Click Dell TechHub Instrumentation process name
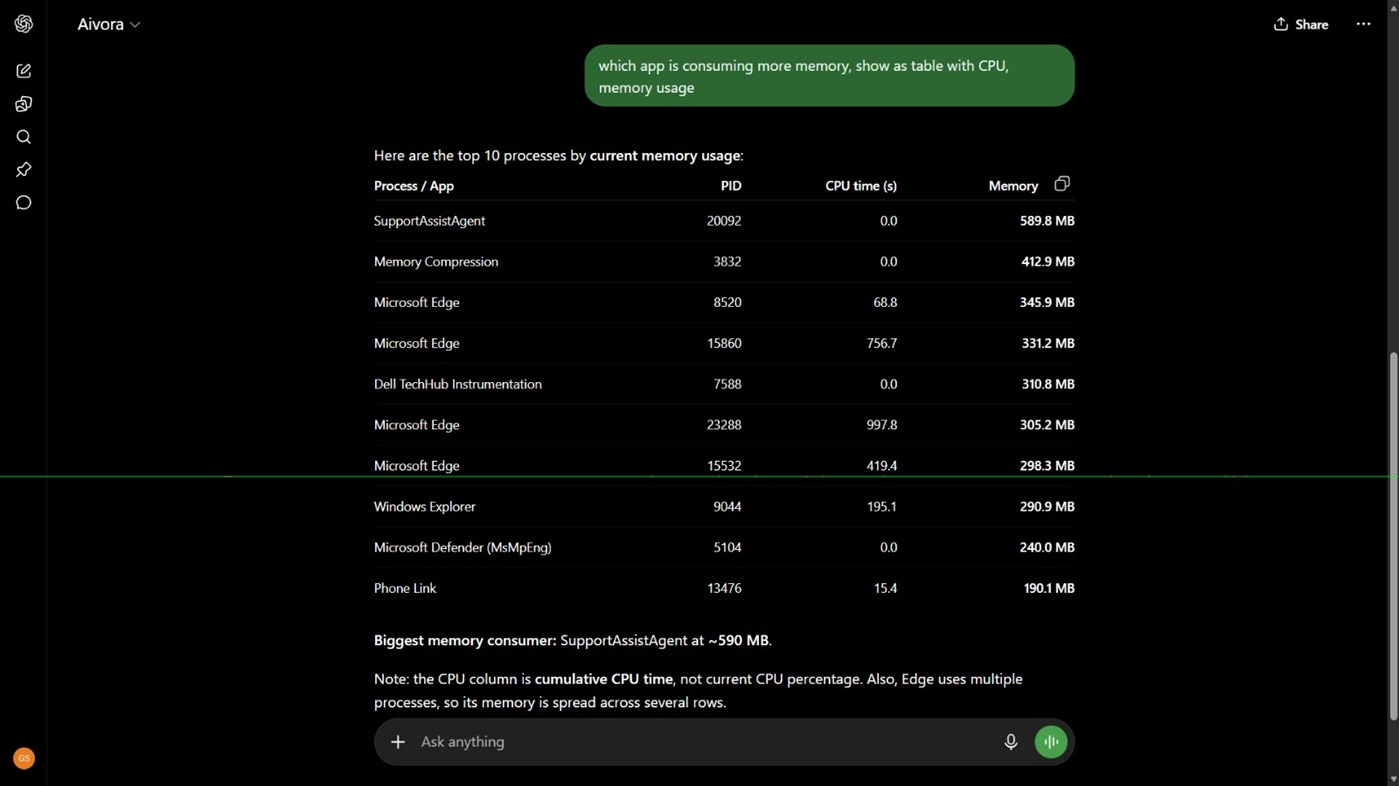 click(458, 384)
